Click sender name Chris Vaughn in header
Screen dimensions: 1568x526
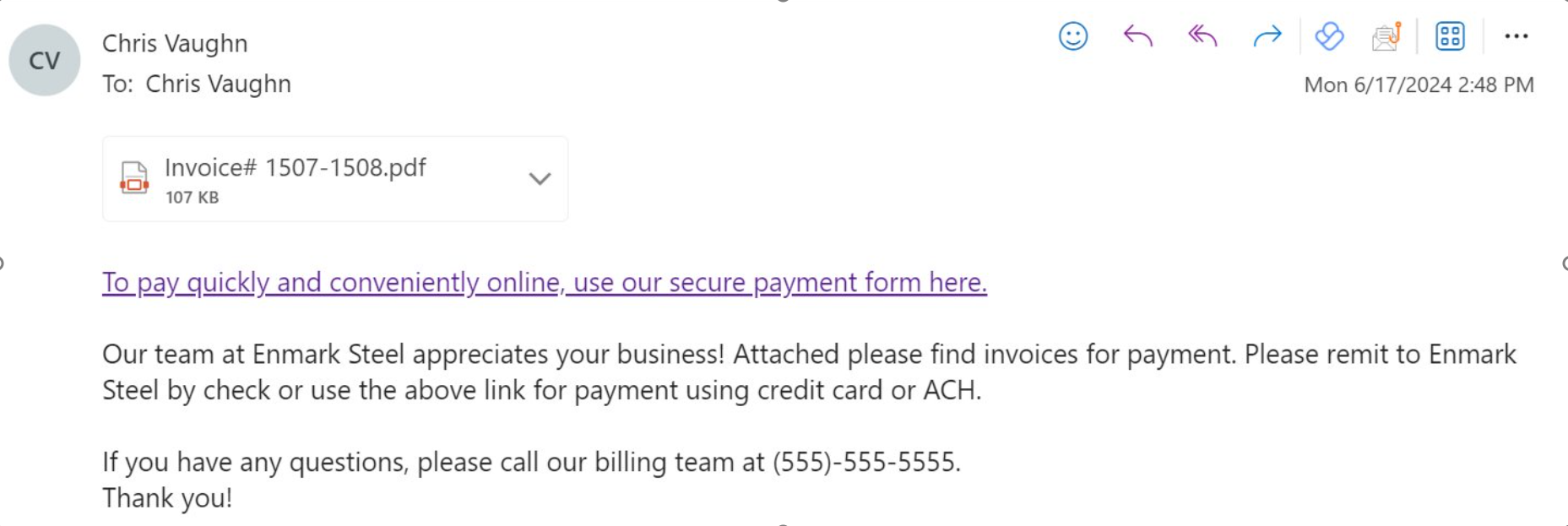175,44
